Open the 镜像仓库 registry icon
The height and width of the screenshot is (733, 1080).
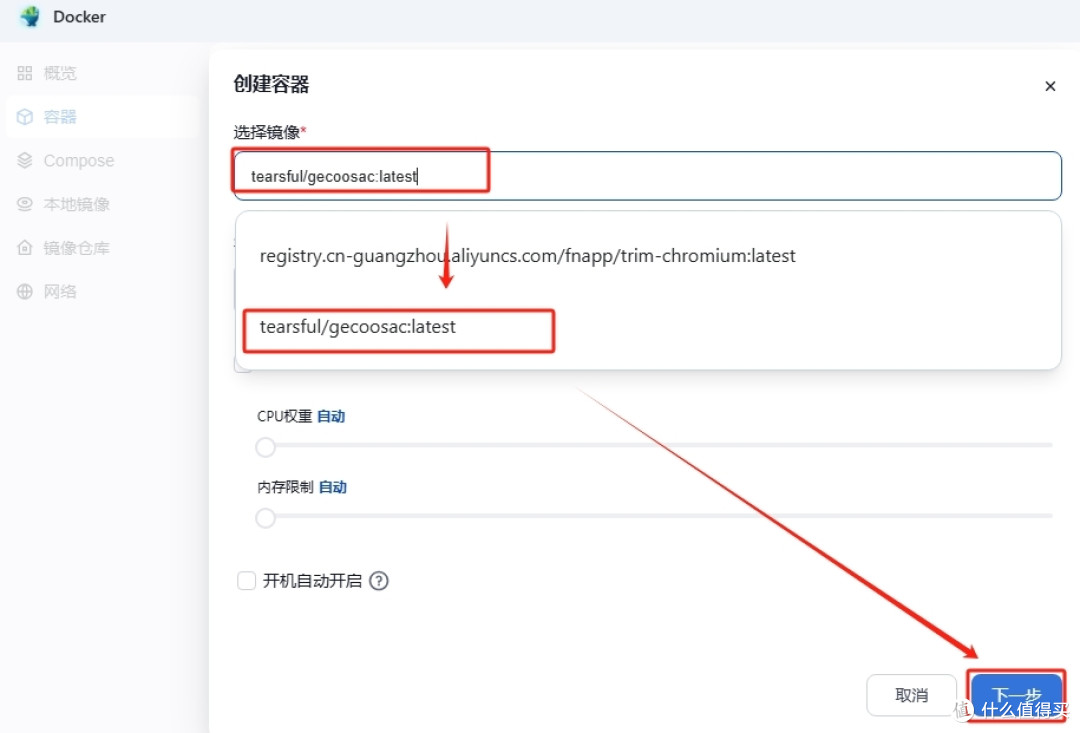tap(24, 247)
